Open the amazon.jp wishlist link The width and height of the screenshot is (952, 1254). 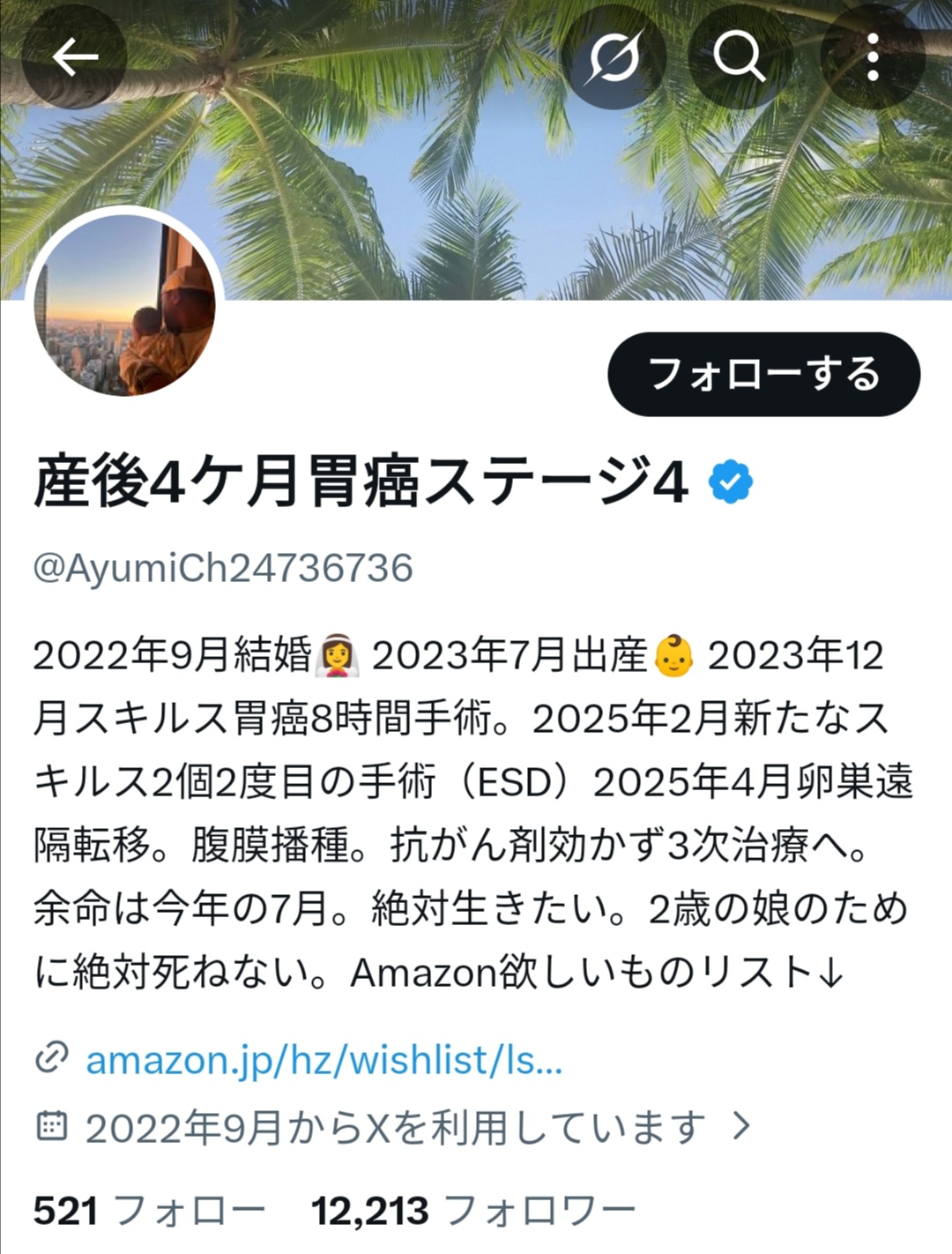324,1058
